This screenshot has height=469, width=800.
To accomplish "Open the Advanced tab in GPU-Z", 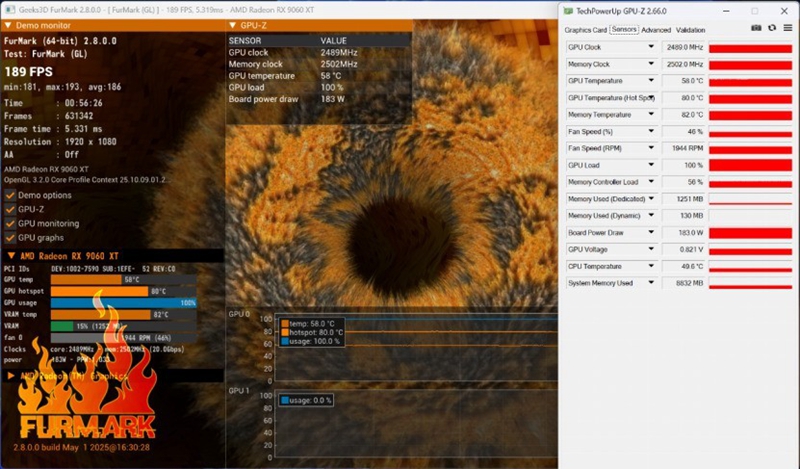I will [656, 30].
